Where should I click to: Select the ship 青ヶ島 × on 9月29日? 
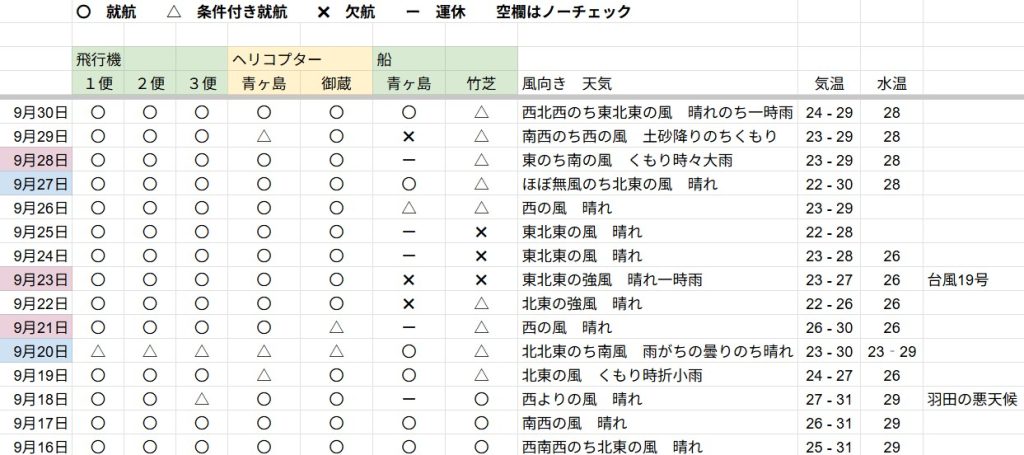[x=408, y=136]
